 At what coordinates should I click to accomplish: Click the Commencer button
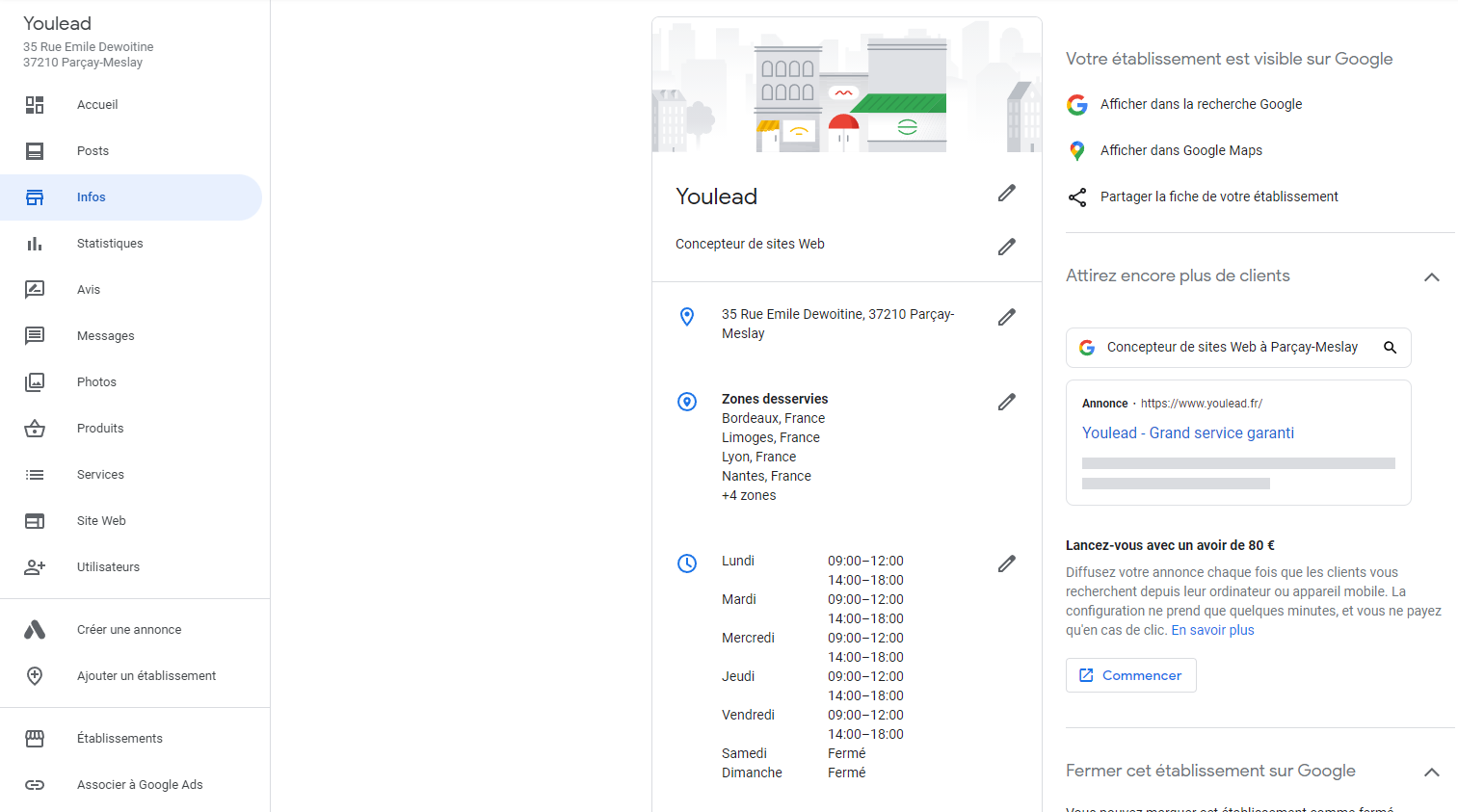(1131, 675)
